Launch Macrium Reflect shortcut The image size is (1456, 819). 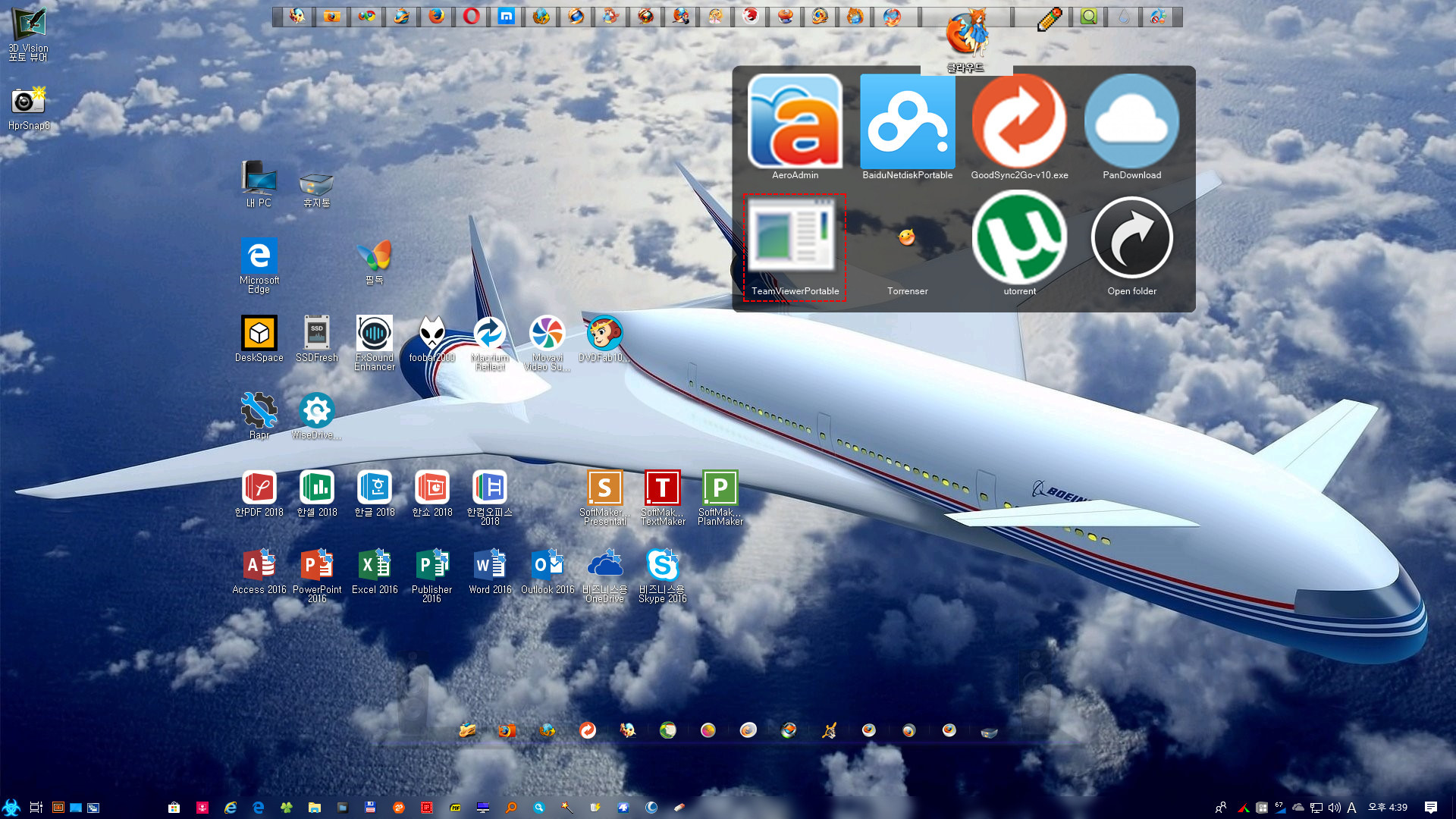[489, 344]
